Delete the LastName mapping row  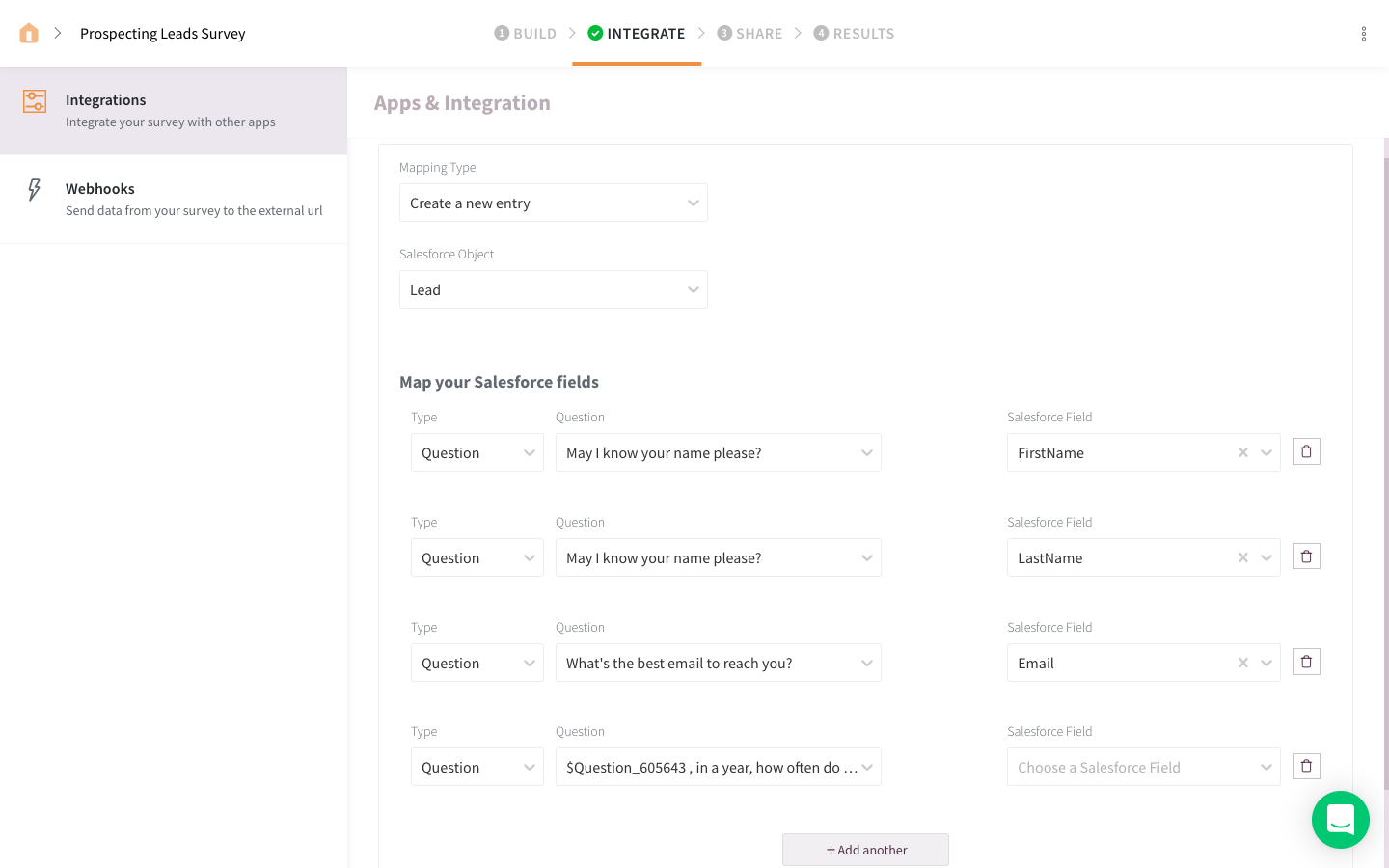pyautogui.click(x=1306, y=556)
